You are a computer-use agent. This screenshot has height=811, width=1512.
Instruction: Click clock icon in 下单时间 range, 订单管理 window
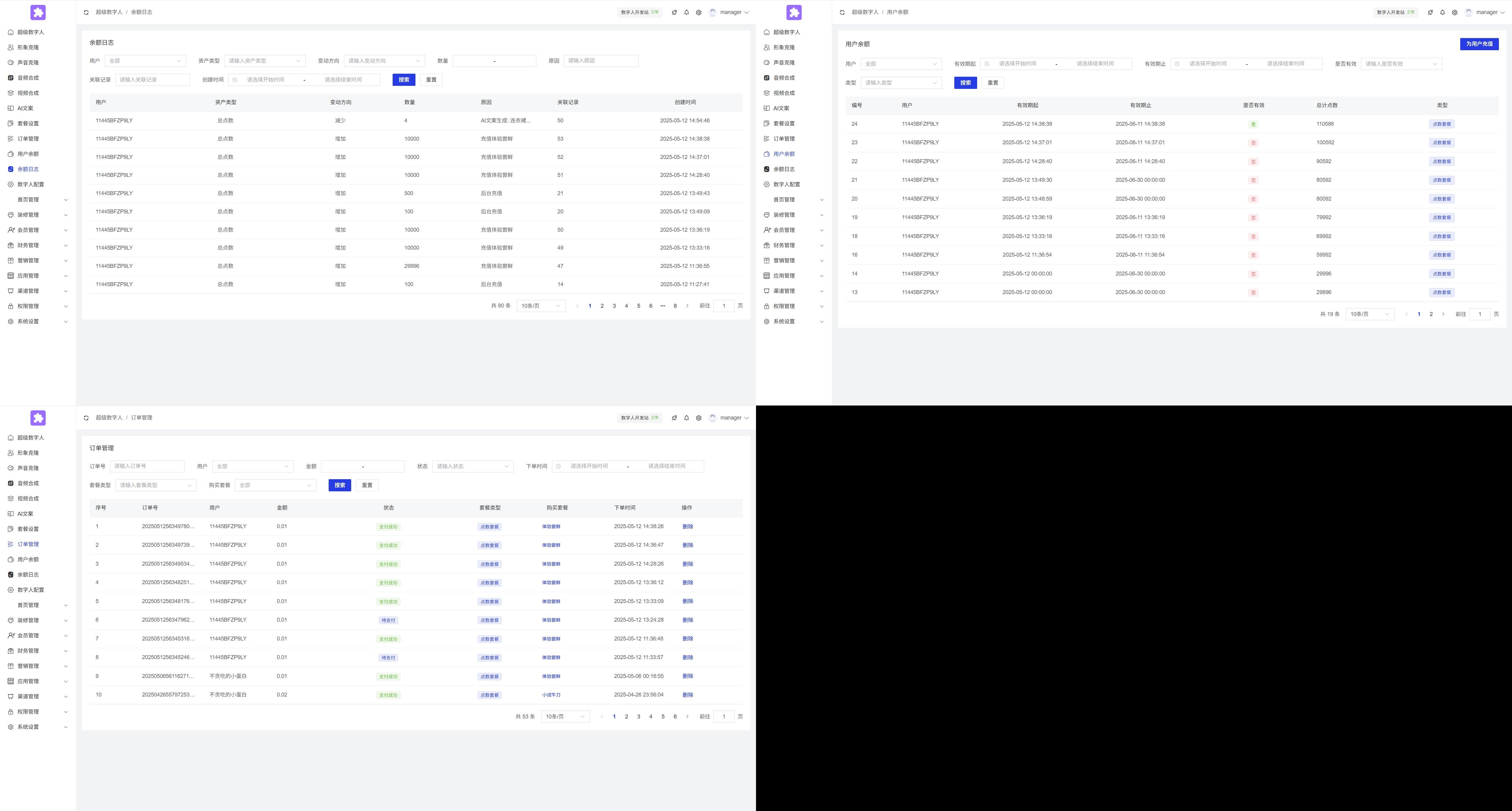coord(558,466)
